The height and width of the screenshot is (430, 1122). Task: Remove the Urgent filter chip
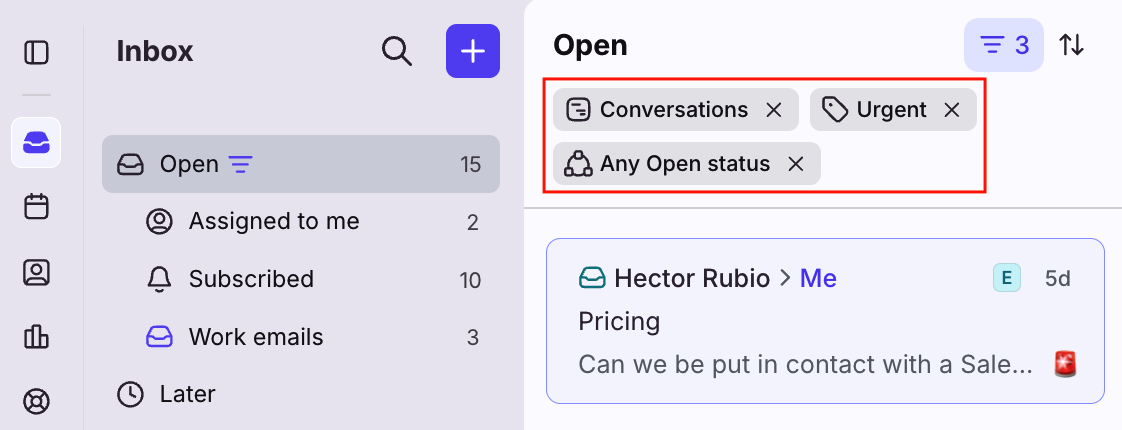coord(951,110)
